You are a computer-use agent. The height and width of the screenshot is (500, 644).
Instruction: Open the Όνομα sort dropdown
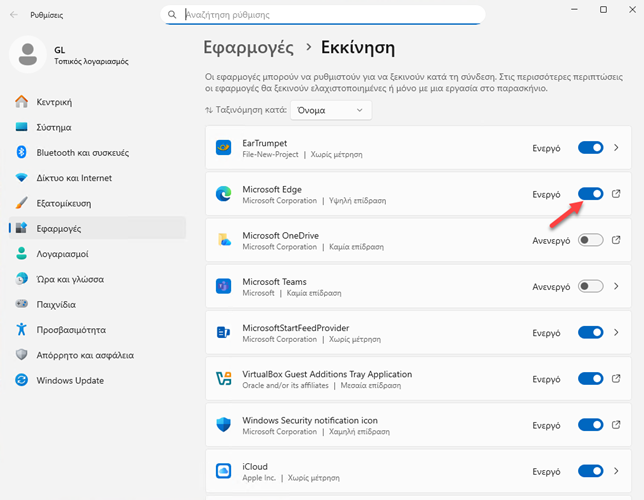point(331,110)
